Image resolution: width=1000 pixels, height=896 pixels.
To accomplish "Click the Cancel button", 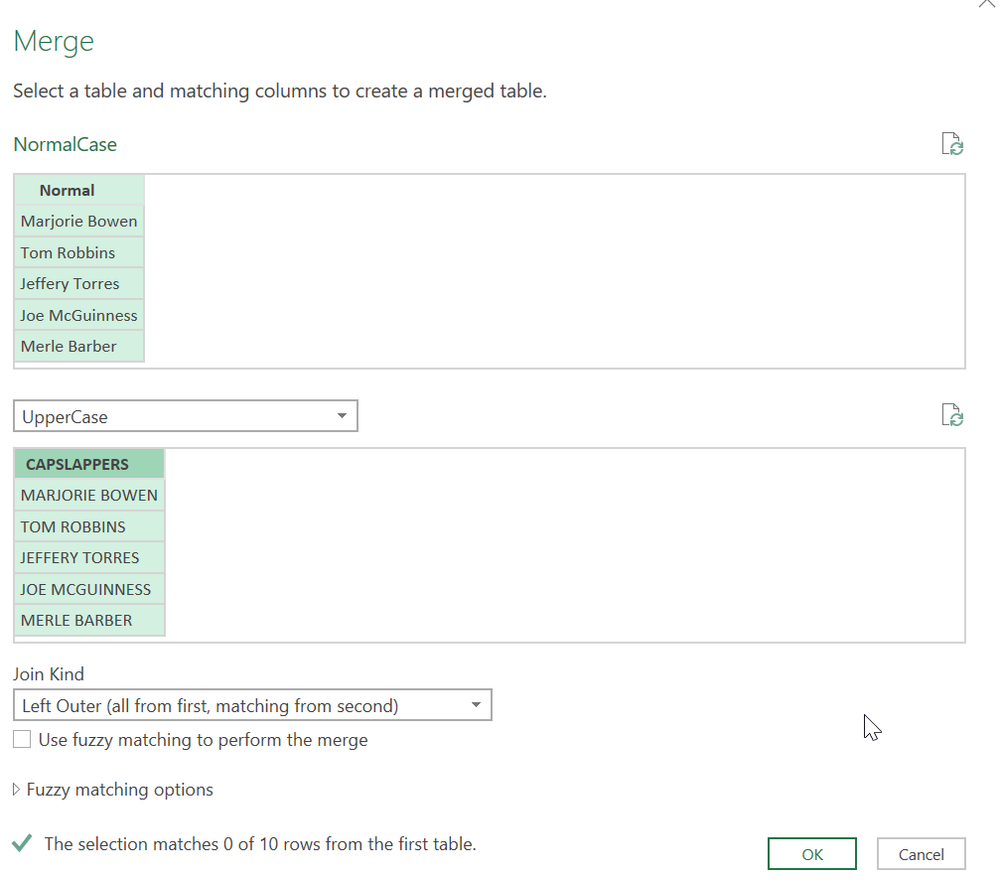I will pos(920,853).
